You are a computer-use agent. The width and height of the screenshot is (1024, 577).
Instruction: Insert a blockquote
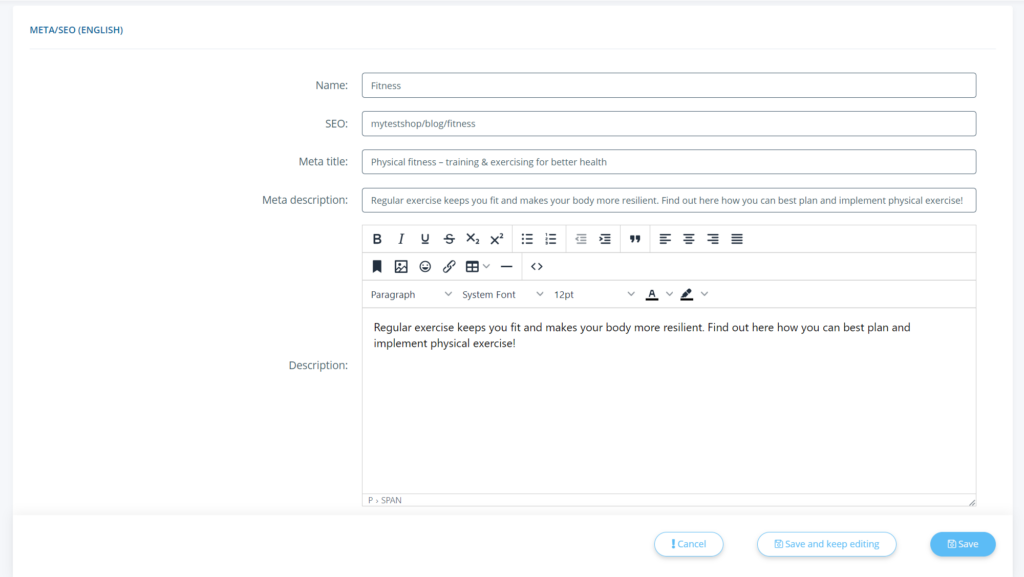pos(635,239)
